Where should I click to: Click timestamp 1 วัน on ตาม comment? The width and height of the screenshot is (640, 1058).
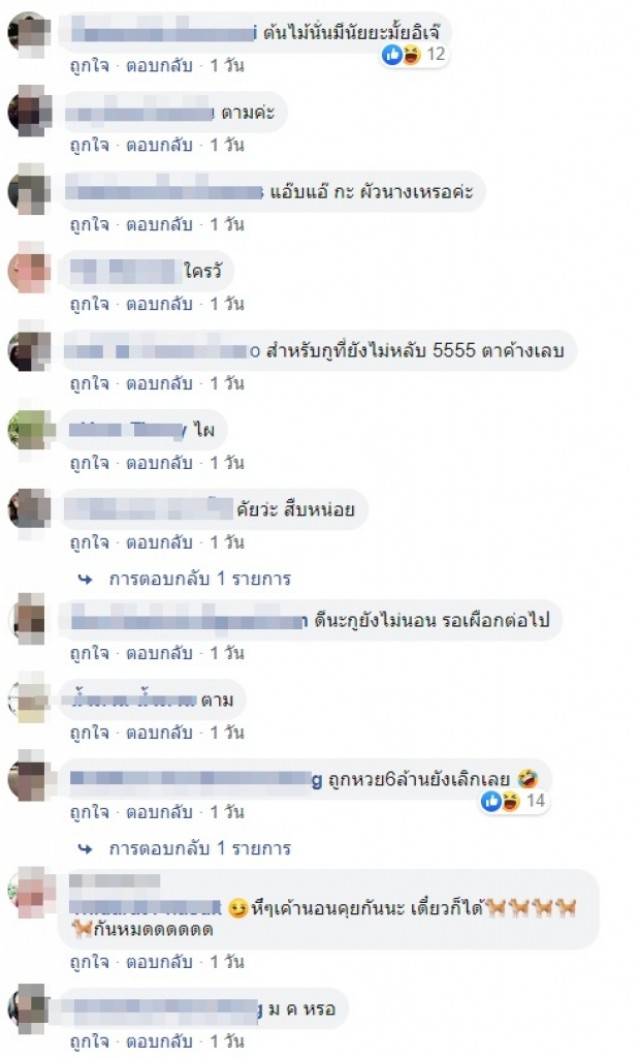[x=227, y=733]
